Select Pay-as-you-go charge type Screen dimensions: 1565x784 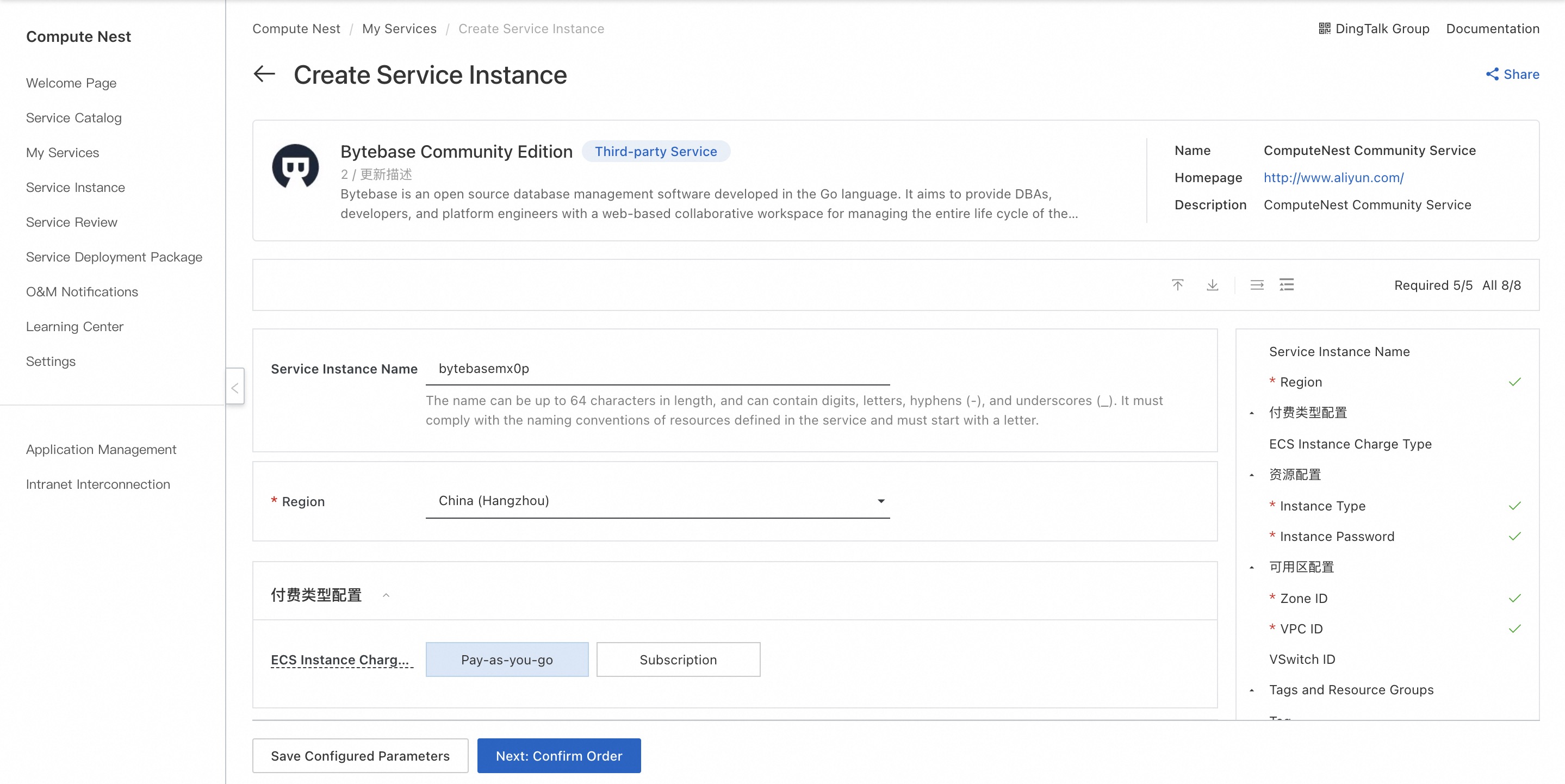tap(507, 659)
